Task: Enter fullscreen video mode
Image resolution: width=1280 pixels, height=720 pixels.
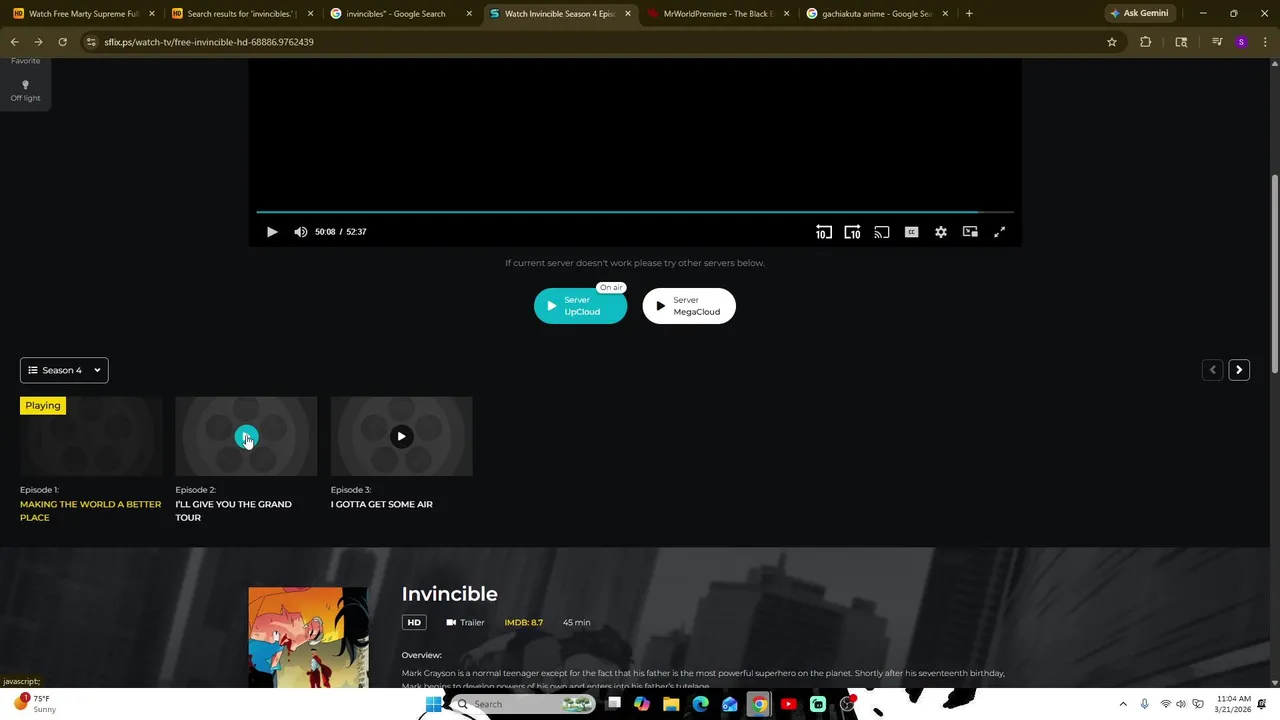Action: 999,232
